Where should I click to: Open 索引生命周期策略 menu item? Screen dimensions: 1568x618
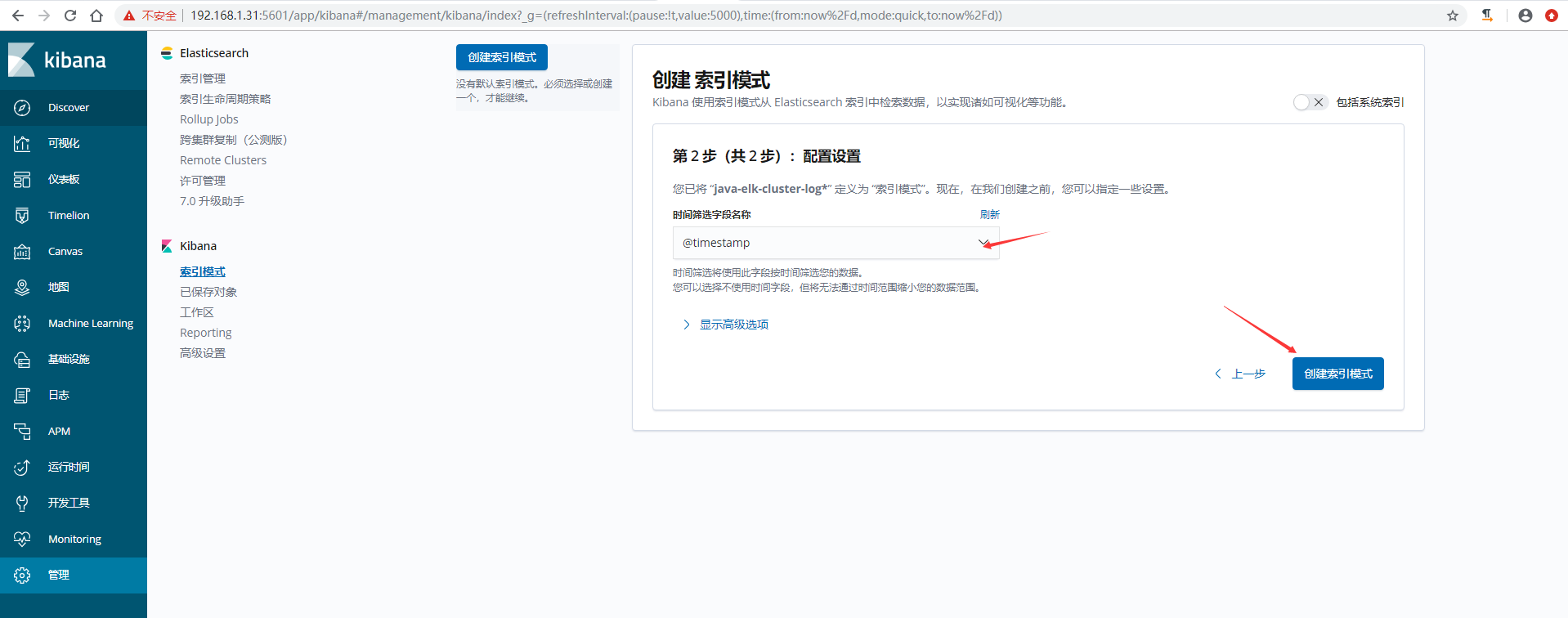pyautogui.click(x=226, y=99)
